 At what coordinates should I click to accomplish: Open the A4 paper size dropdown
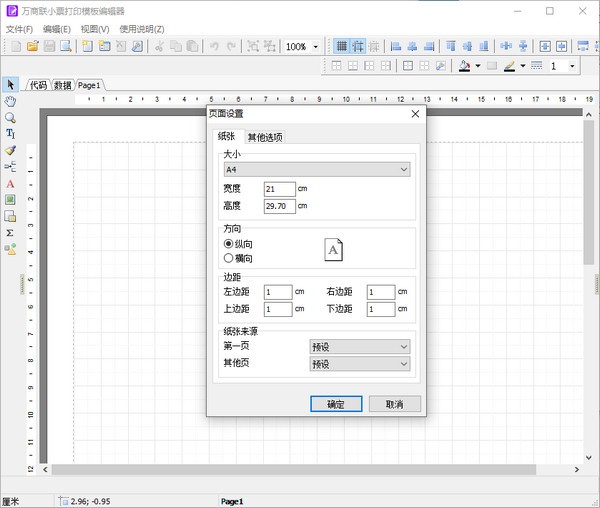[x=317, y=170]
